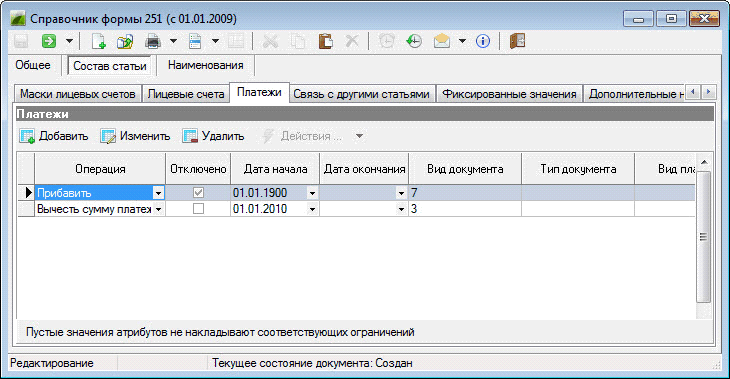
Task: Click the envelope message icon
Action: click(x=441, y=41)
